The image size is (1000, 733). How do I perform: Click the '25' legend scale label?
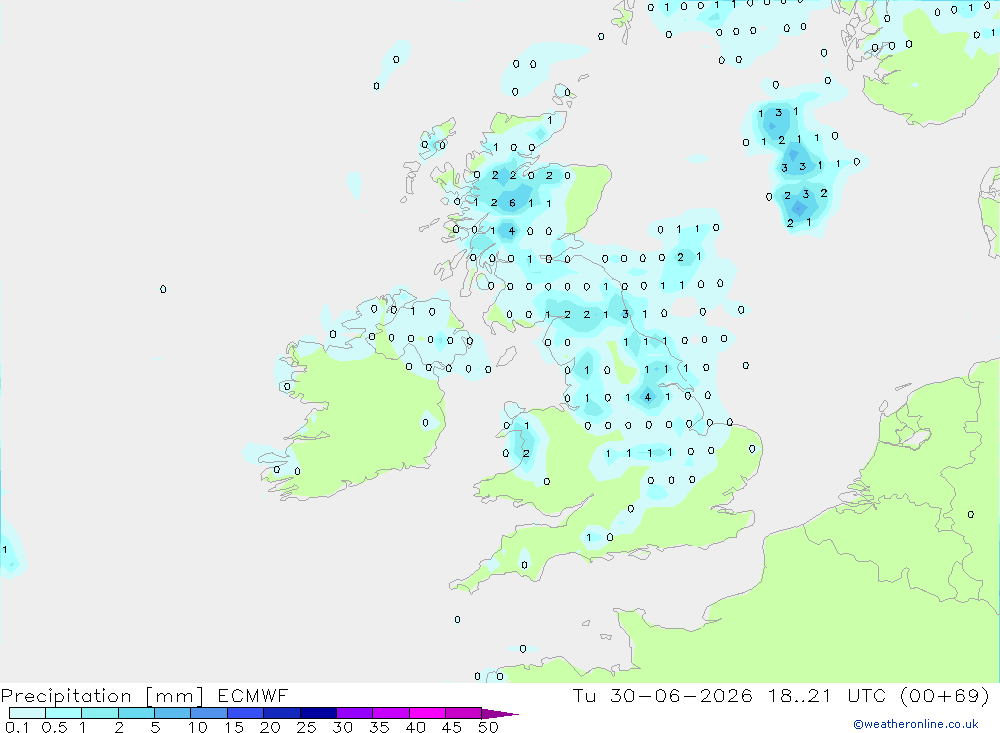coord(306,727)
